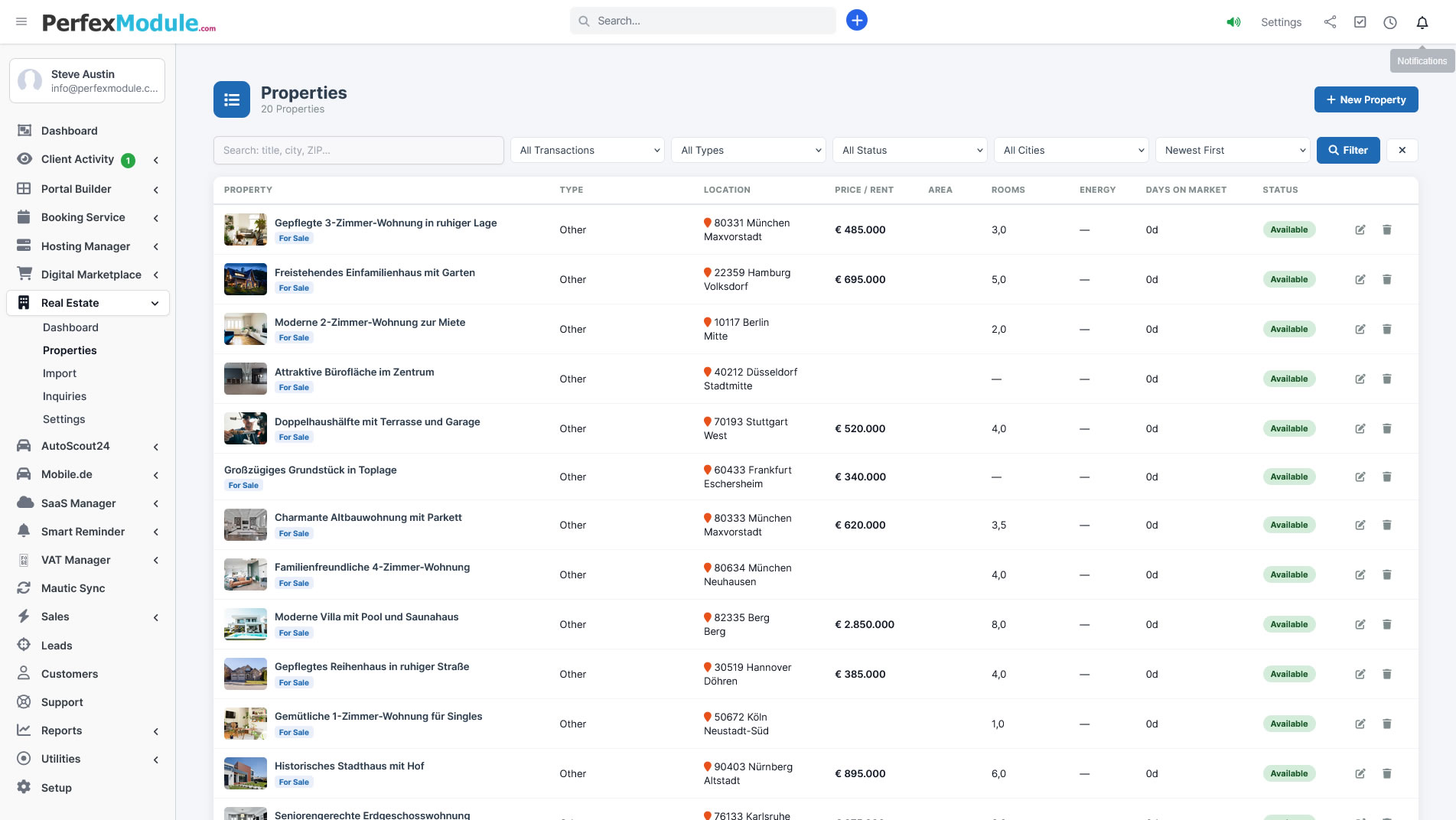The height and width of the screenshot is (820, 1456).
Task: Delete the Moderne Villa mit Pool property
Action: click(1386, 625)
